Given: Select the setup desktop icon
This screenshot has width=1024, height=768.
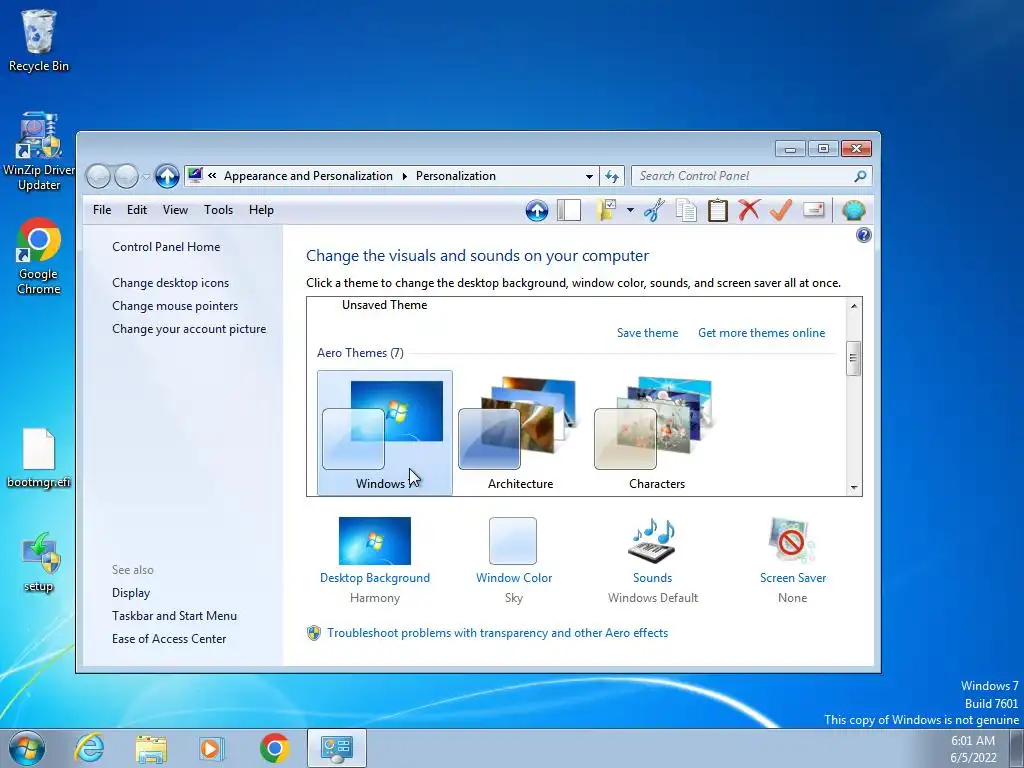Looking at the screenshot, I should pos(39,562).
